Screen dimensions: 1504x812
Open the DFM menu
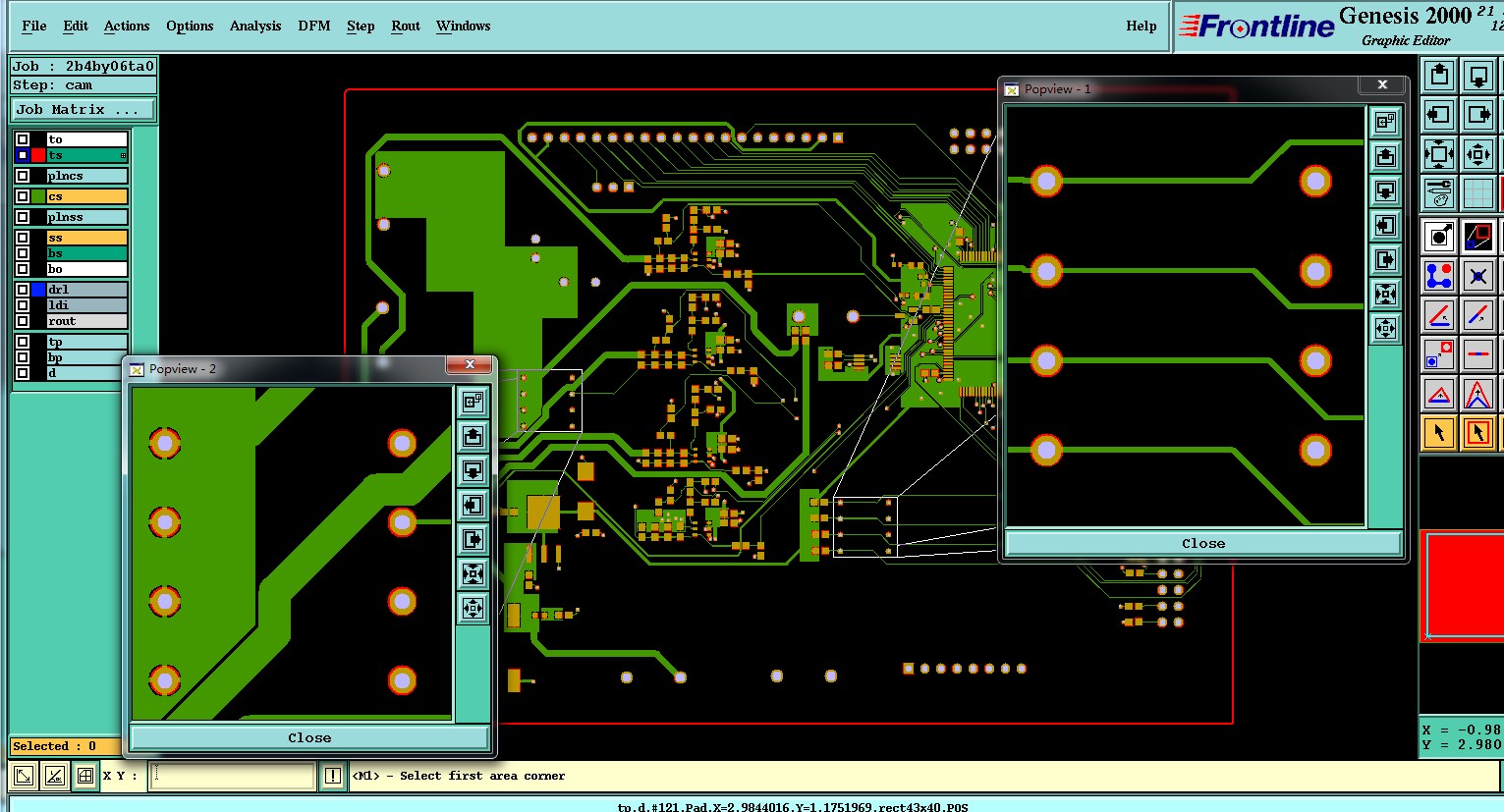[314, 26]
